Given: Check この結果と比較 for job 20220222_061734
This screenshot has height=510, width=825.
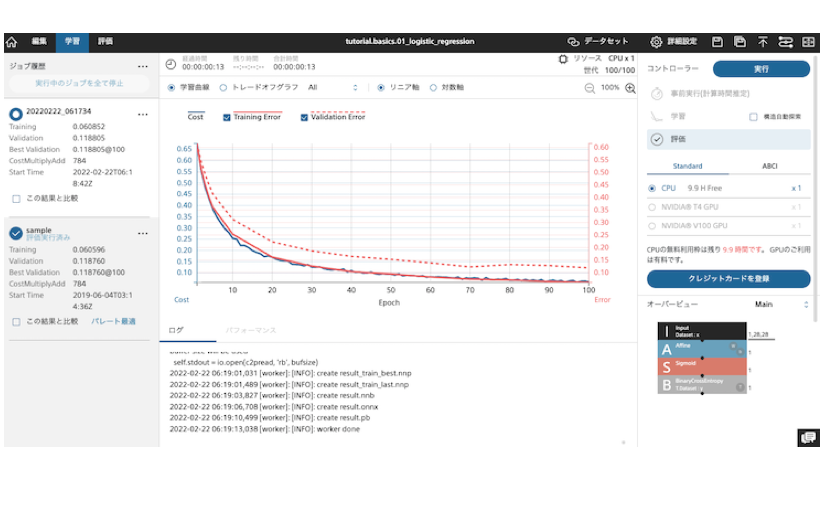Looking at the screenshot, I should (x=16, y=199).
